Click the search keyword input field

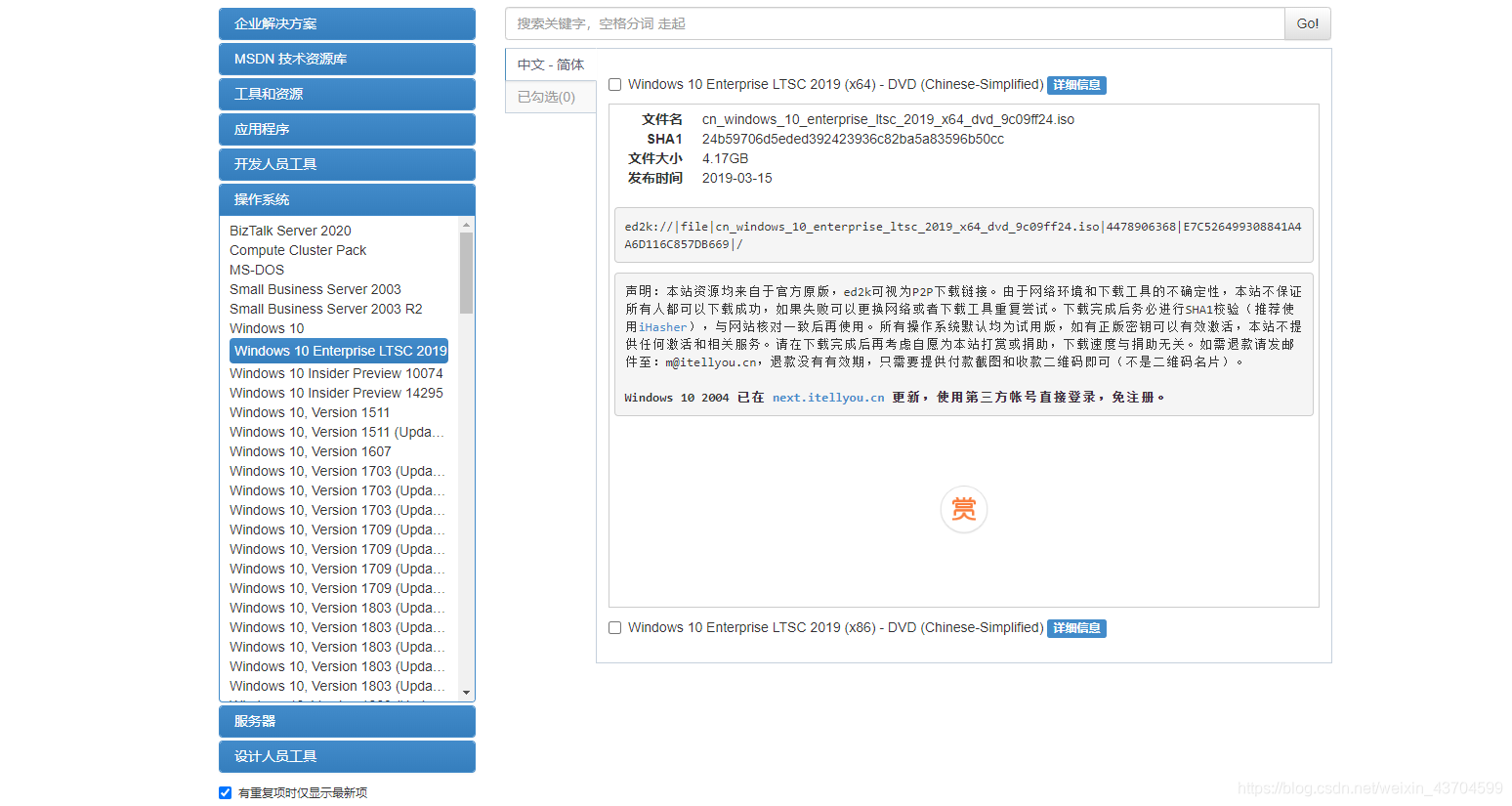click(895, 23)
